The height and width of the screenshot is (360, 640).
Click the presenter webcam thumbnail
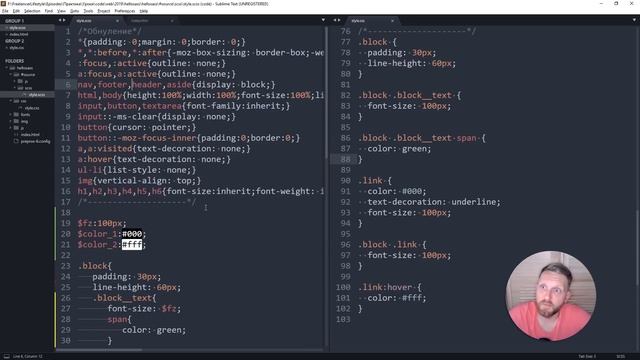pyautogui.click(x=551, y=296)
